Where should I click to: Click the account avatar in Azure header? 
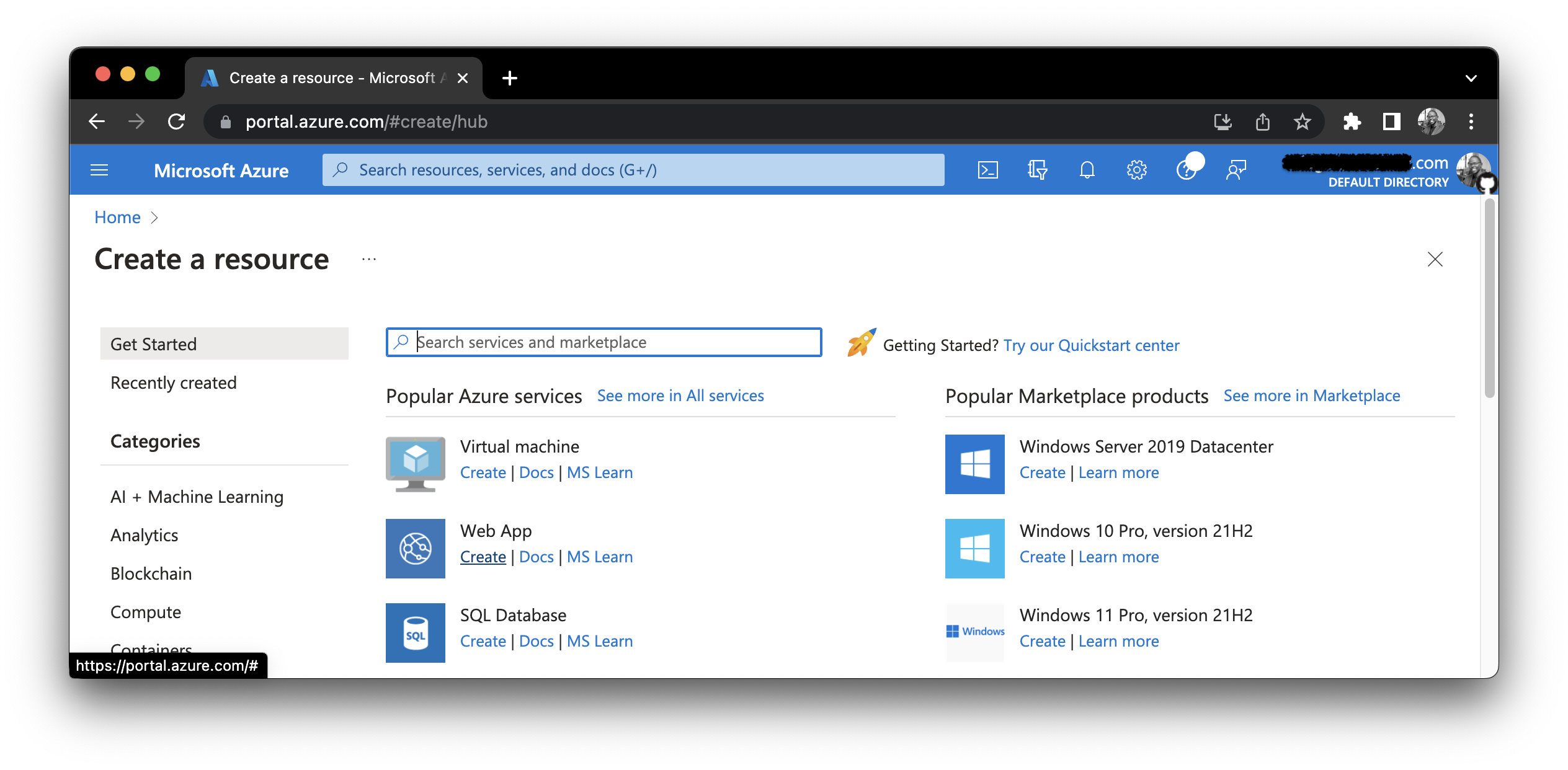(1474, 170)
